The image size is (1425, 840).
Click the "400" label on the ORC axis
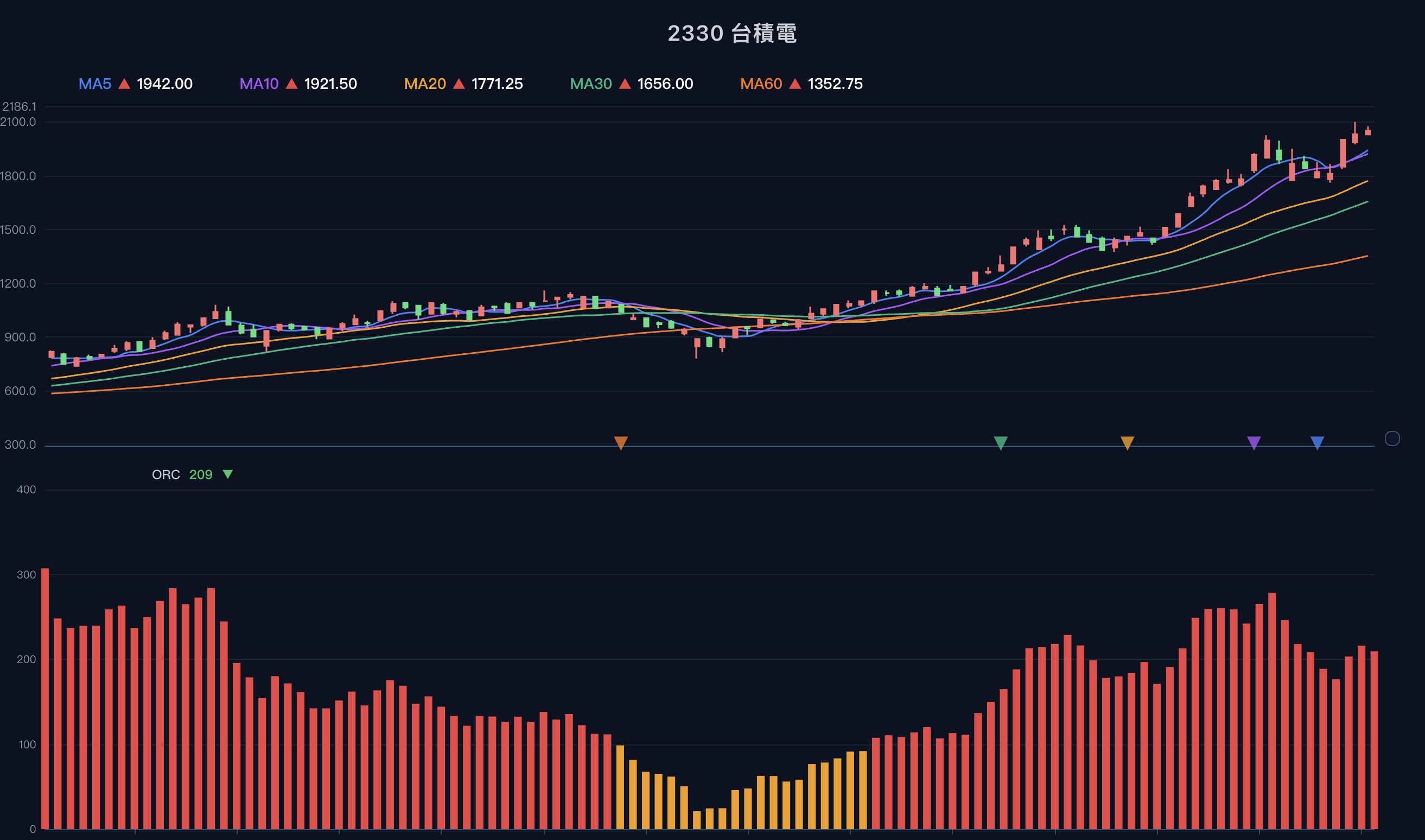click(x=27, y=489)
